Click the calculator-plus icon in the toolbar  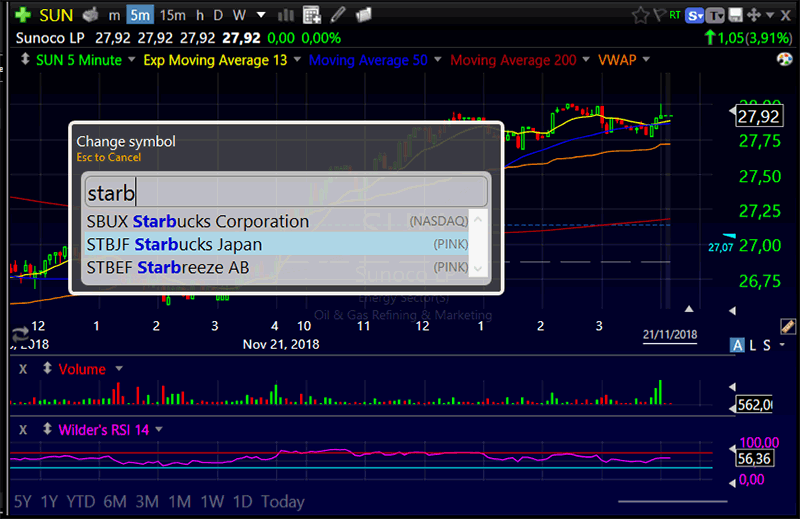(x=311, y=15)
